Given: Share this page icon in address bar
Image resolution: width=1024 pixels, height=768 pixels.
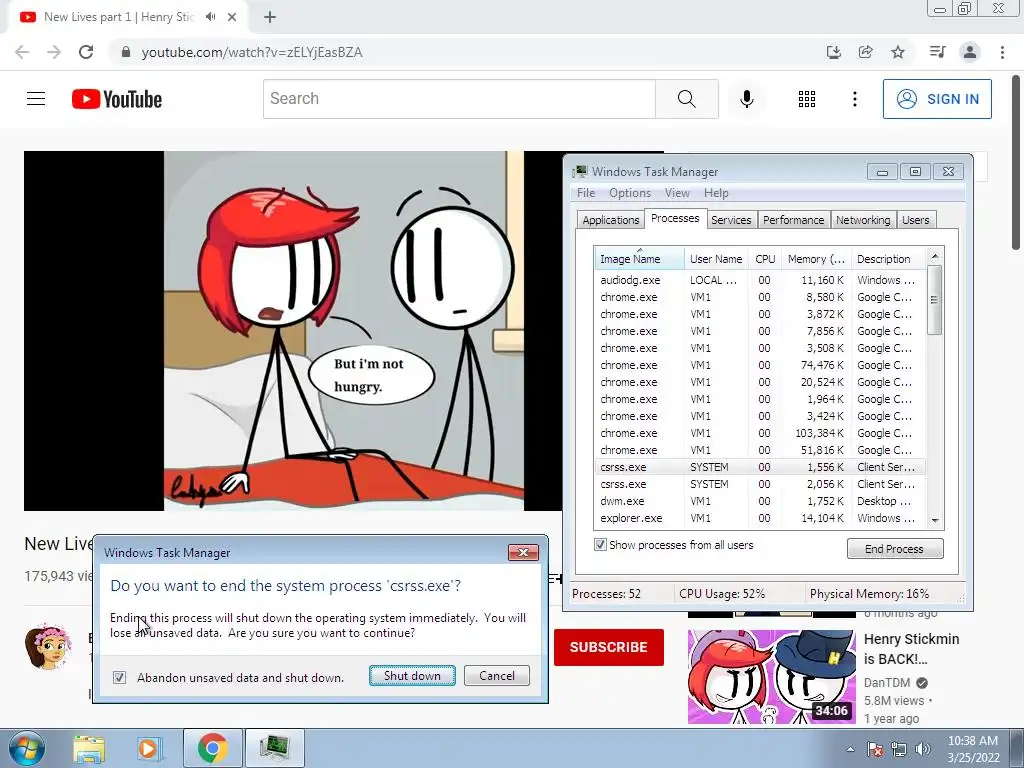Looking at the screenshot, I should tap(866, 52).
